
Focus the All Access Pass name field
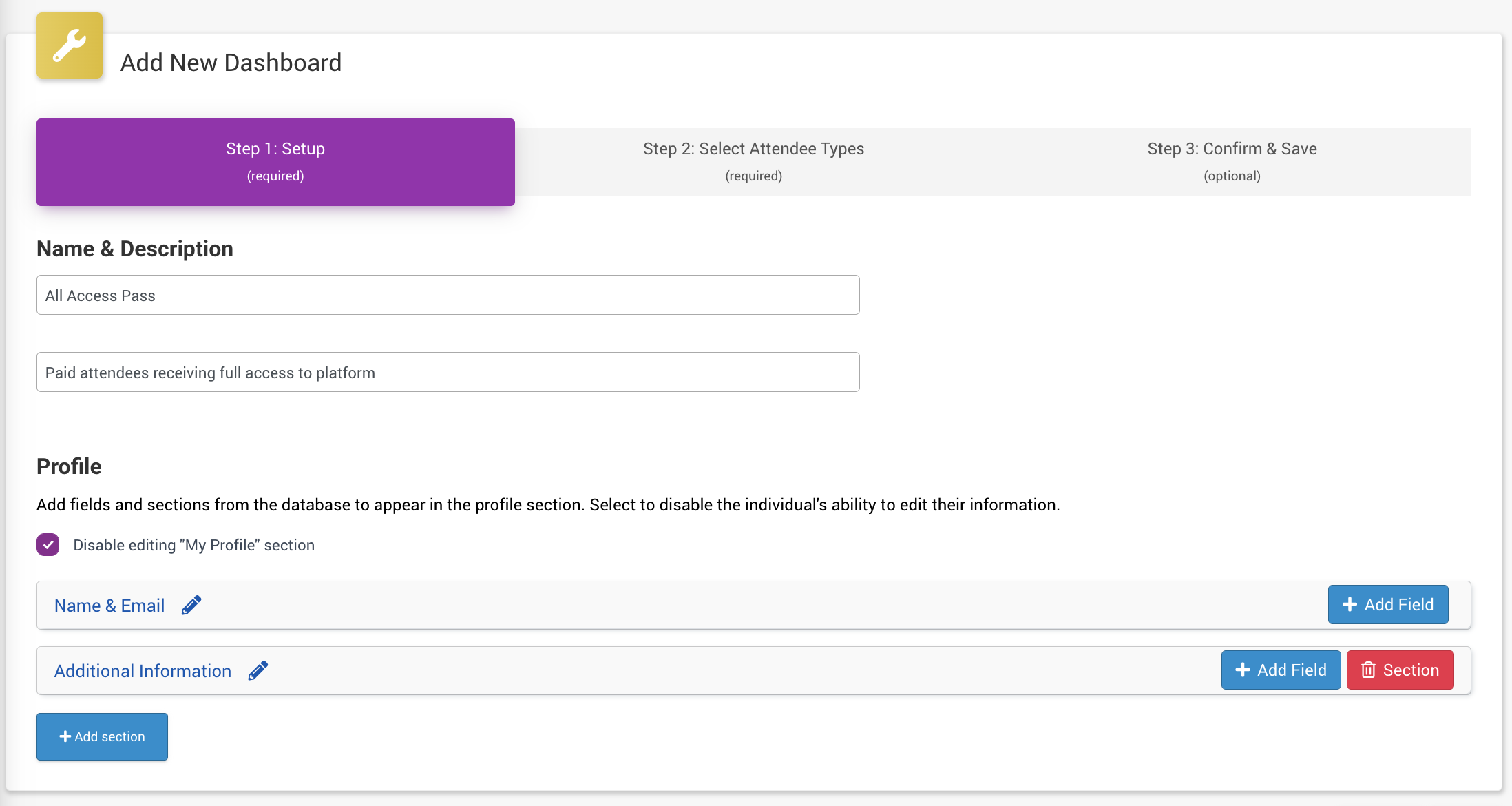point(448,295)
